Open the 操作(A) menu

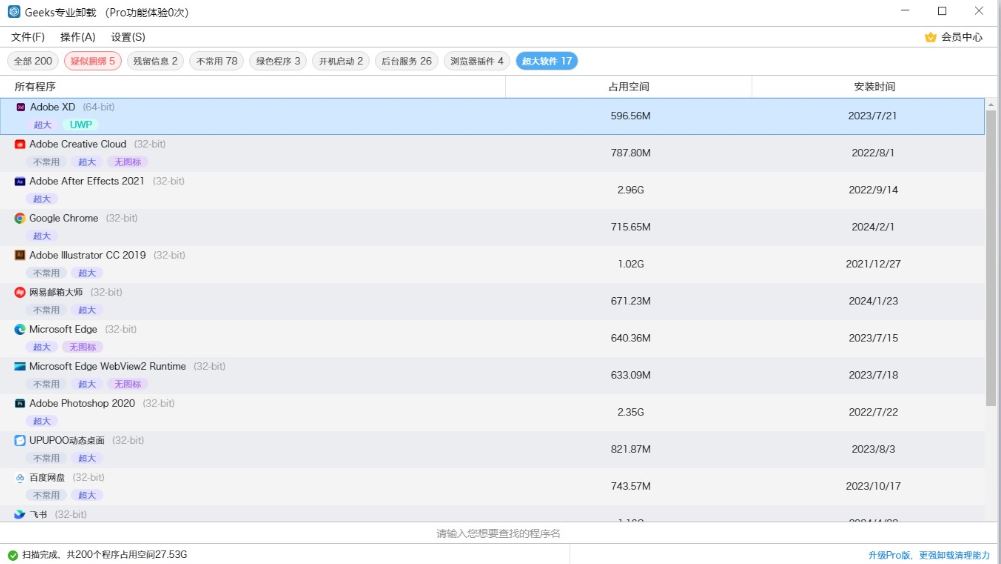tap(78, 37)
